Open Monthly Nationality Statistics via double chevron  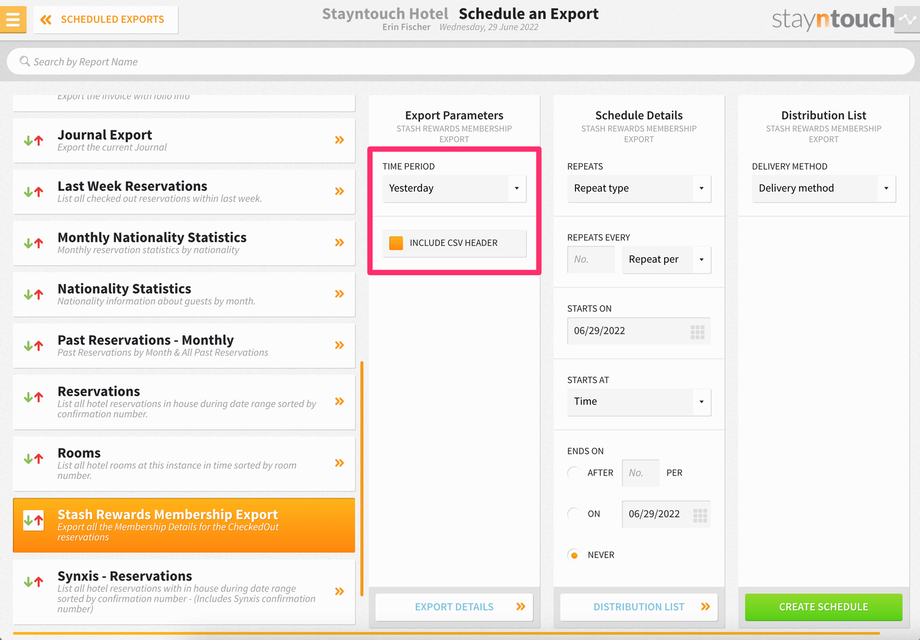pos(339,242)
